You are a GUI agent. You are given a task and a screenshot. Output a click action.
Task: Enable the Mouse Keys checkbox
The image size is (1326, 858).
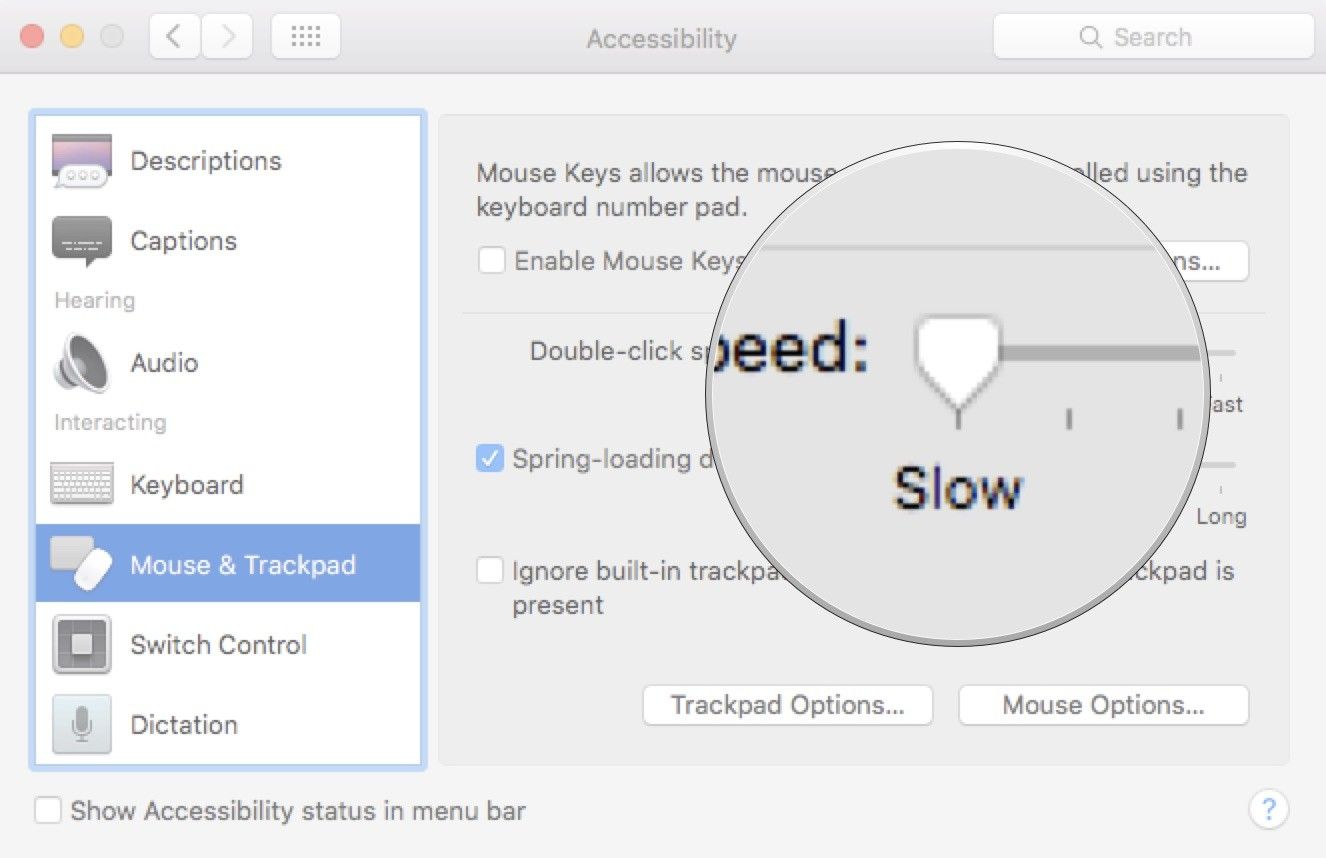coord(491,261)
